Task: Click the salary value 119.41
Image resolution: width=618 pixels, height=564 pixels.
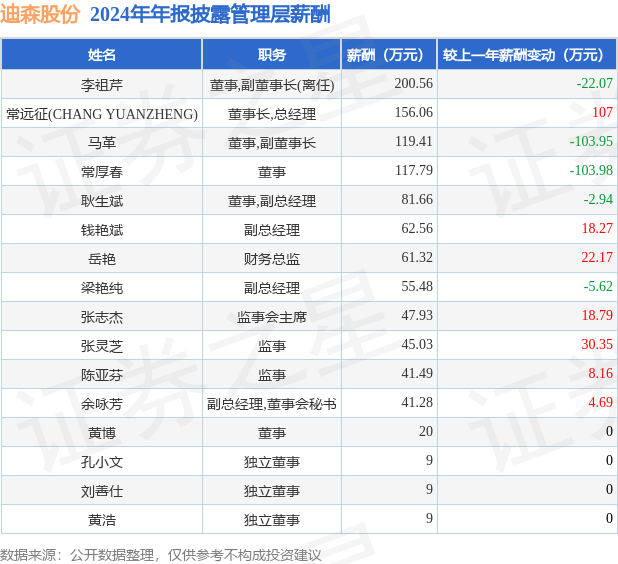Action: coord(413,141)
